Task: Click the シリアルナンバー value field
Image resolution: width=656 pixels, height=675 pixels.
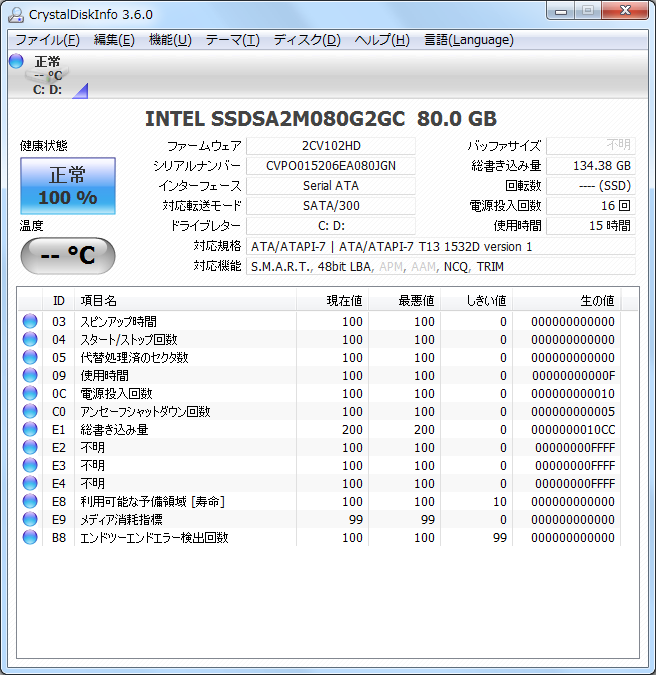Action: [330, 166]
